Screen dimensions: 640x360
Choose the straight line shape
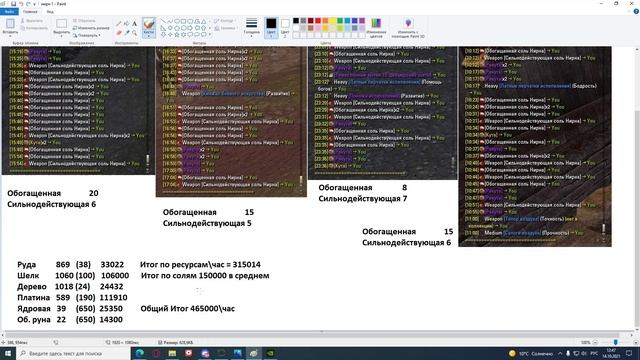click(163, 21)
